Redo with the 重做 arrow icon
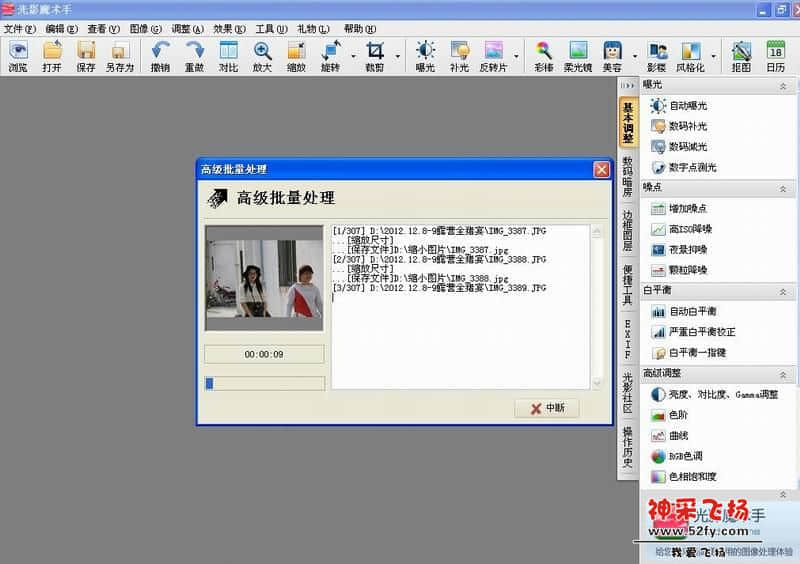800x564 pixels. [x=194, y=56]
